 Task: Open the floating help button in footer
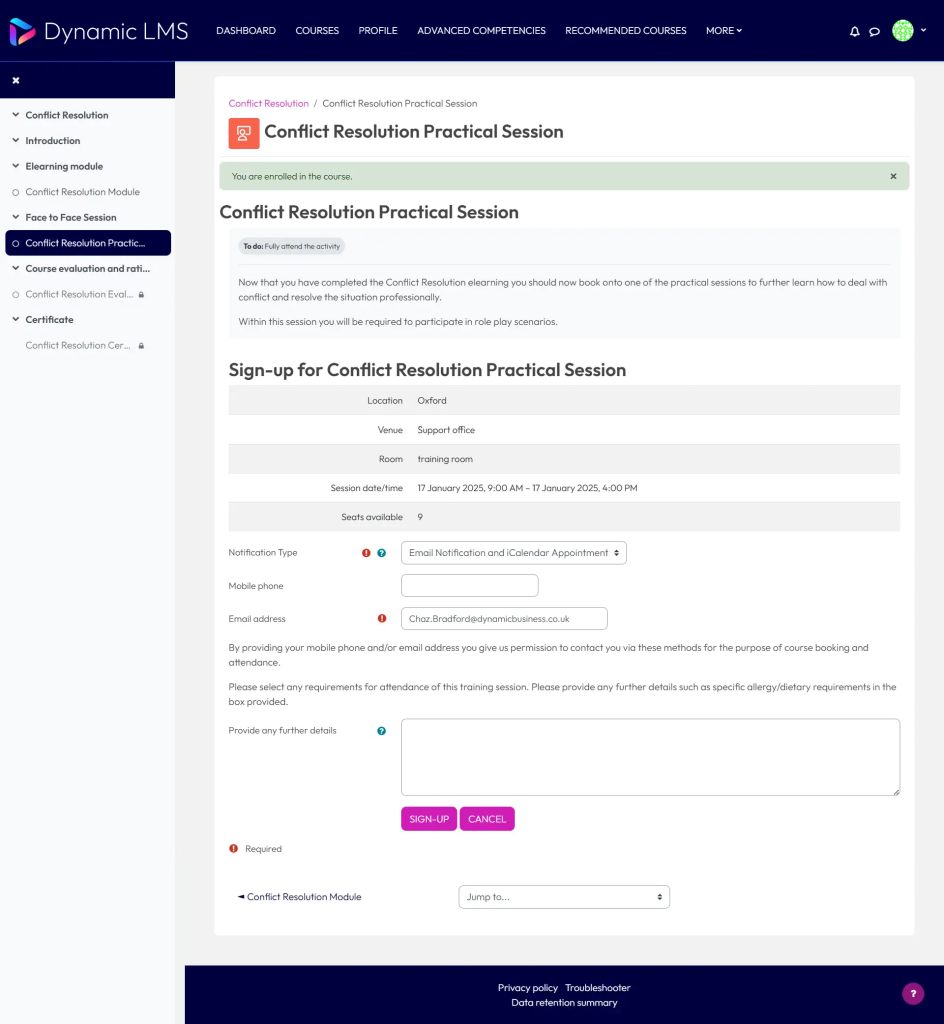[x=913, y=993]
